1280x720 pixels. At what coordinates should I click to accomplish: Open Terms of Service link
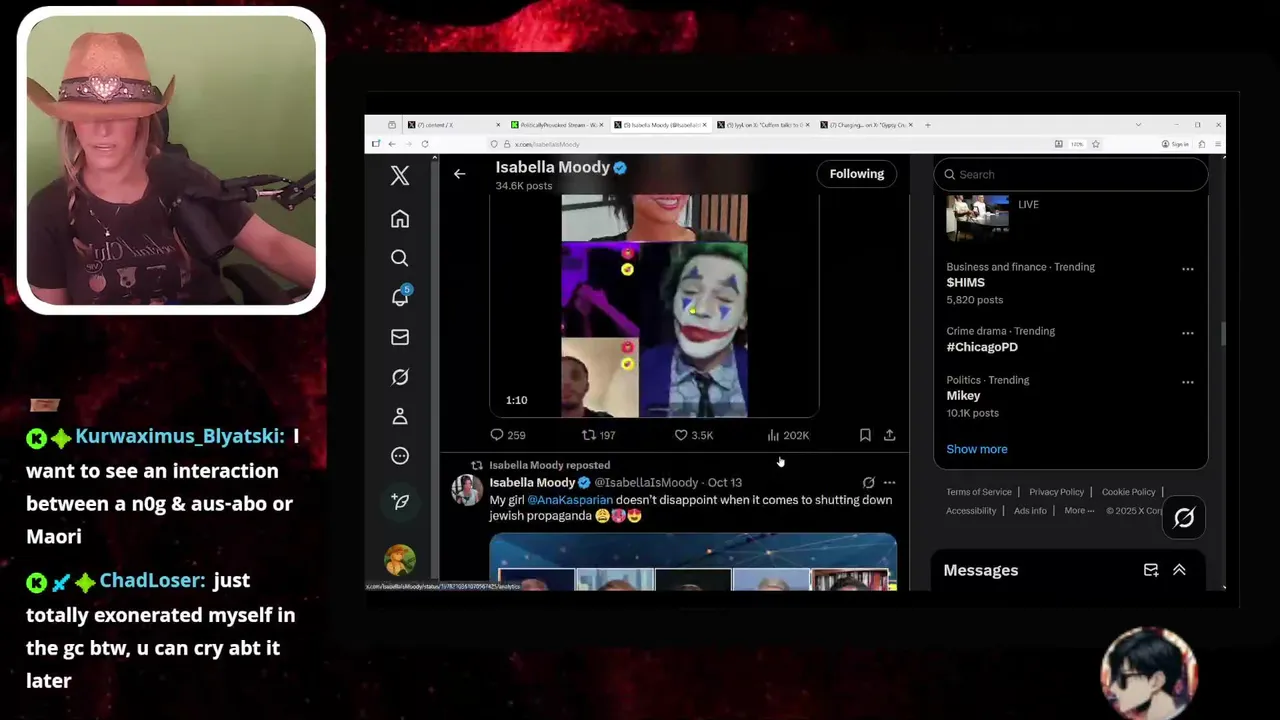pyautogui.click(x=979, y=492)
